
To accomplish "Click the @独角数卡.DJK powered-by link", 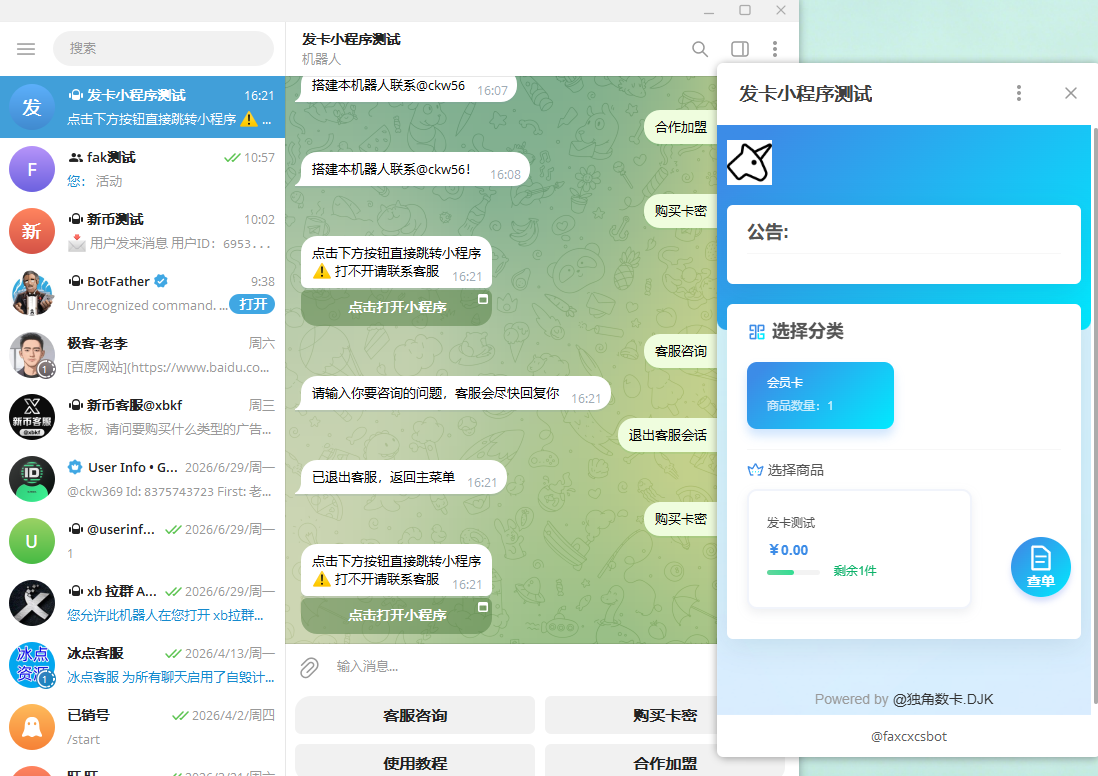I will pos(943,699).
